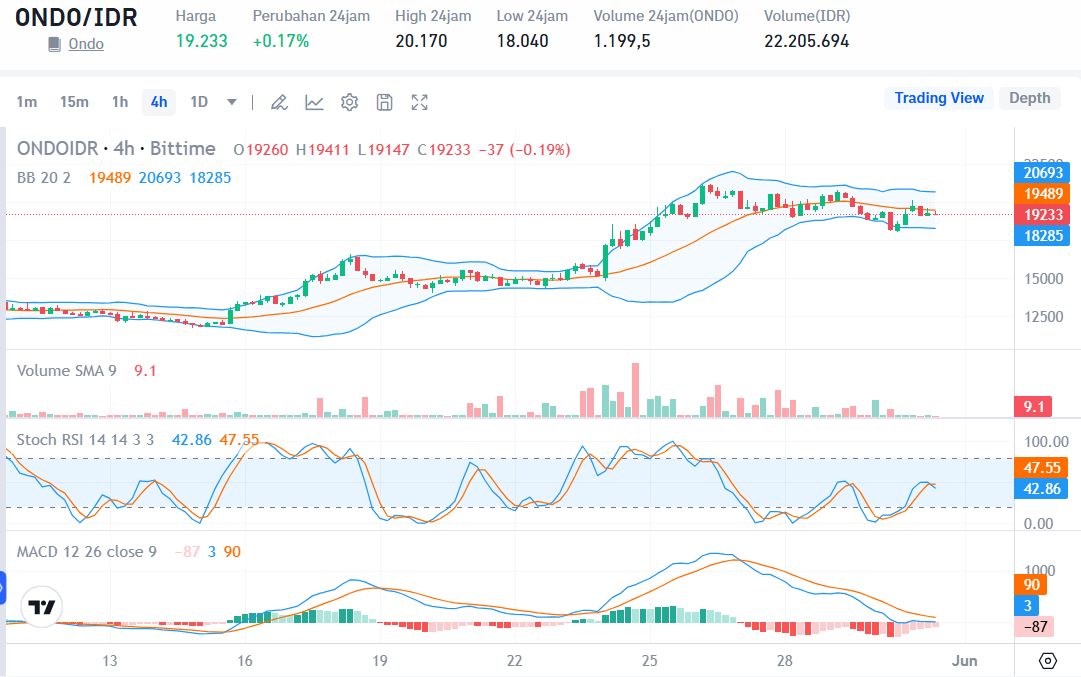Image resolution: width=1081 pixels, height=677 pixels.
Task: Select the drawing tool icon
Action: (x=279, y=102)
